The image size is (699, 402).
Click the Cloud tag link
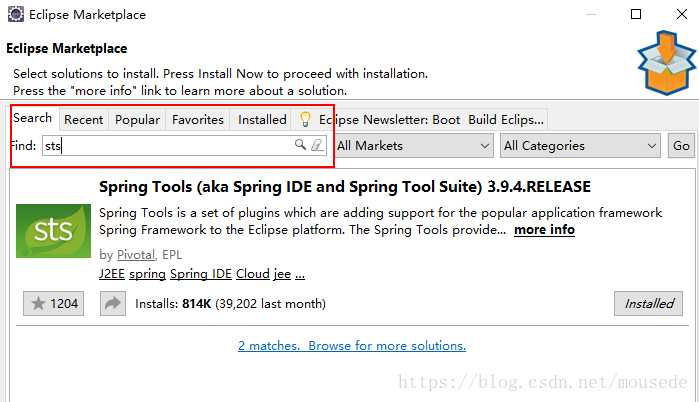click(253, 273)
